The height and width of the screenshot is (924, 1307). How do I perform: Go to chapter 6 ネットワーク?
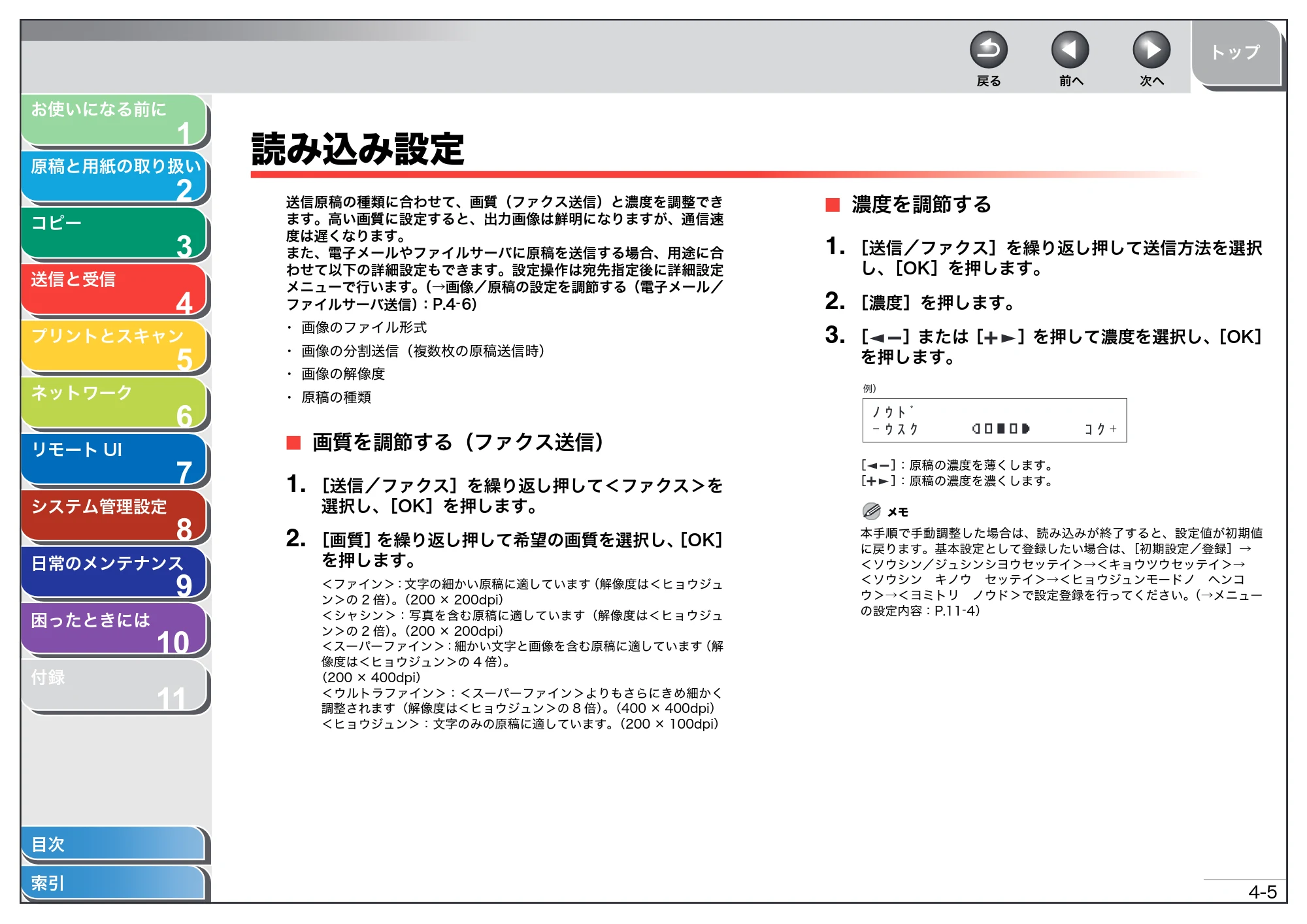114,404
